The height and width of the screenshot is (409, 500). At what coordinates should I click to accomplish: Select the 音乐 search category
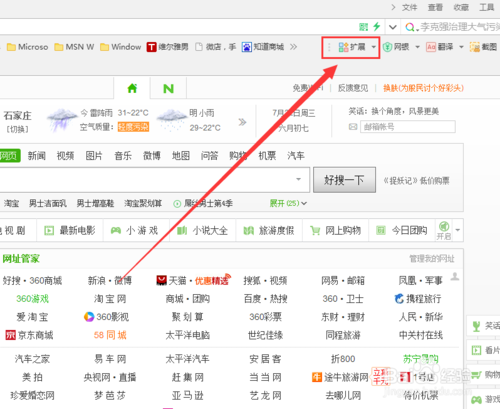coord(123,156)
